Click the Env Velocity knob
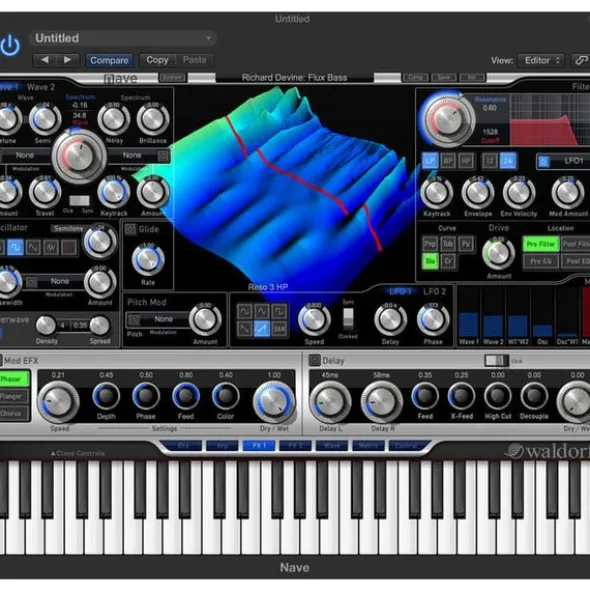The image size is (590, 591). (519, 193)
